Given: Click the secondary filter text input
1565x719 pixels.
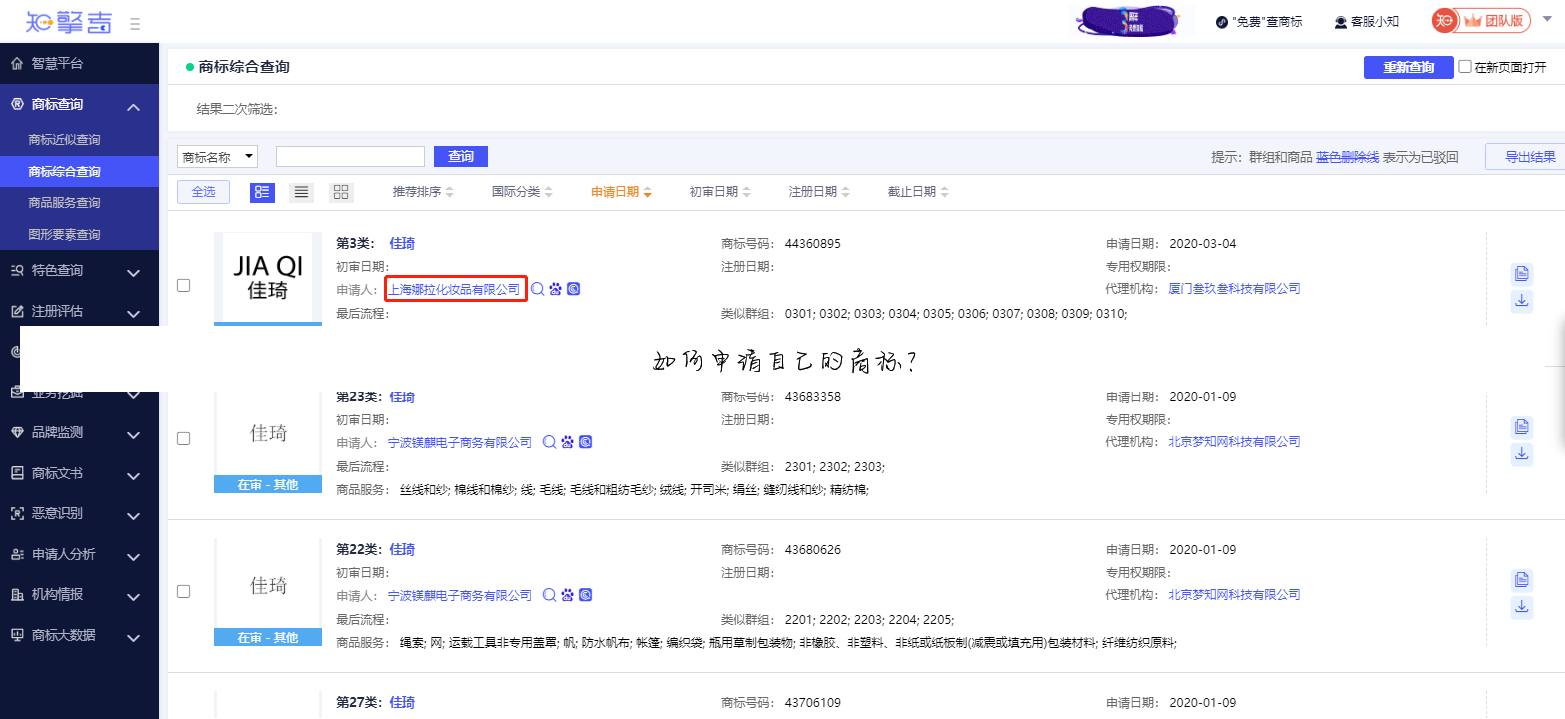Looking at the screenshot, I should [x=350, y=157].
